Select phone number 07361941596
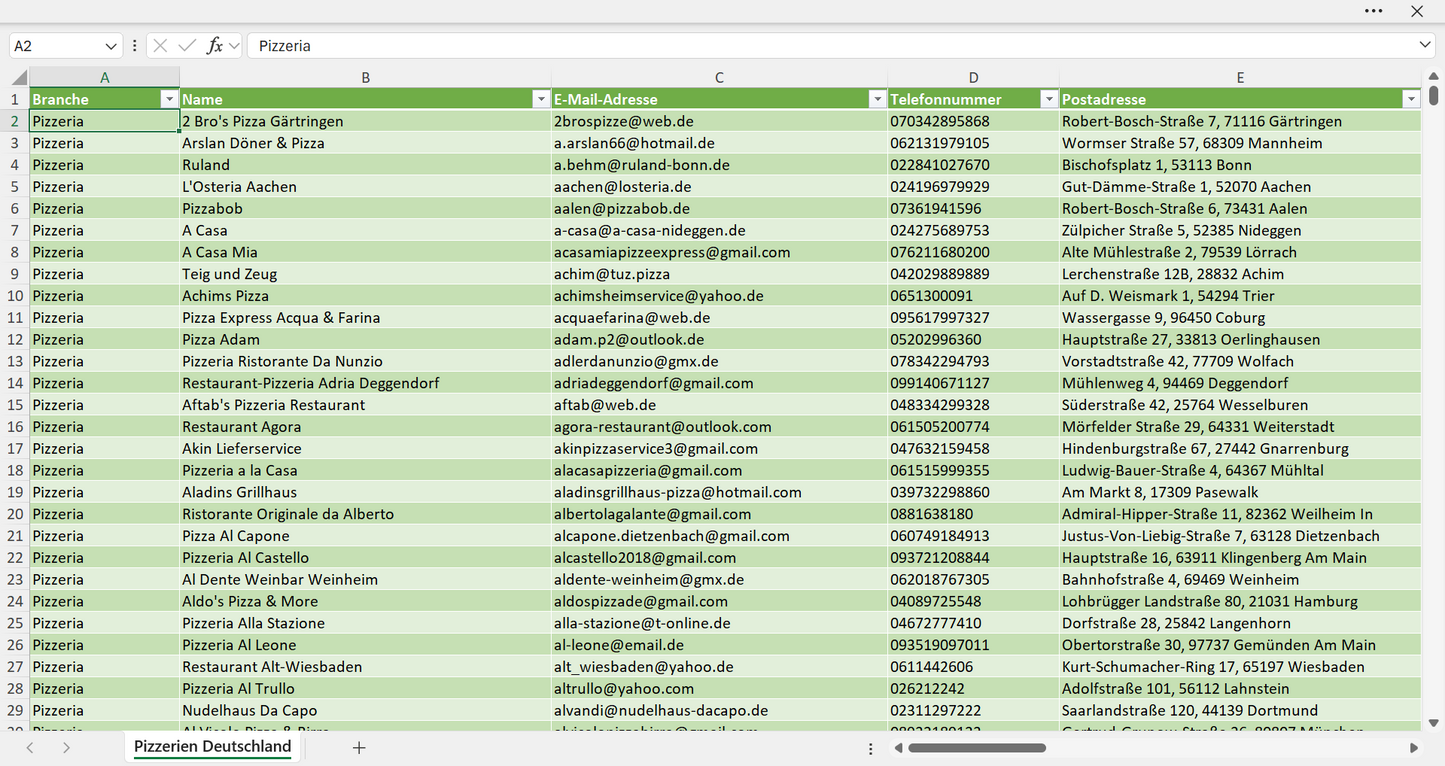The width and height of the screenshot is (1445, 766). [x=974, y=209]
